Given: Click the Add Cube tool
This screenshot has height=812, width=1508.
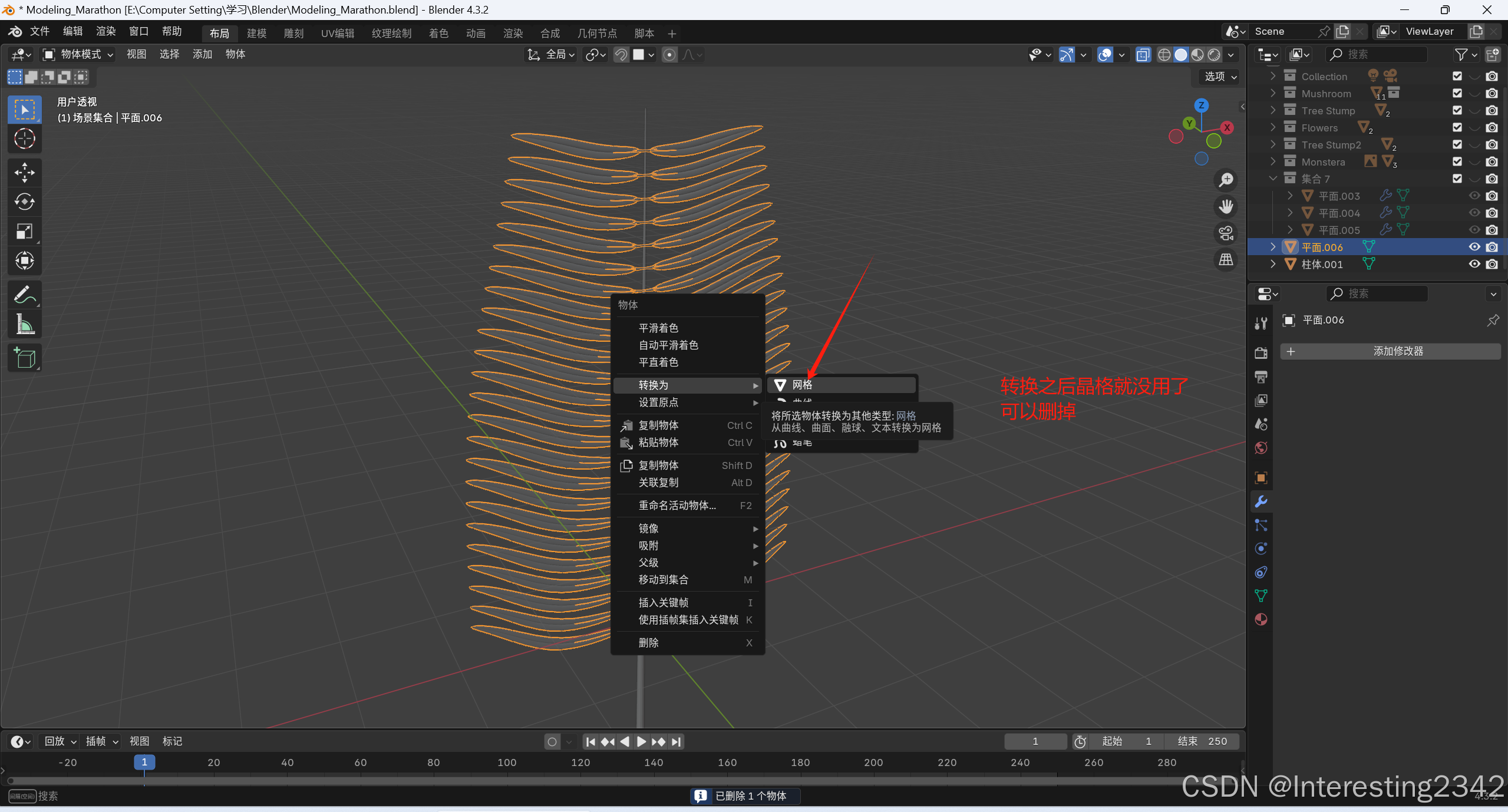Looking at the screenshot, I should pos(24,358).
